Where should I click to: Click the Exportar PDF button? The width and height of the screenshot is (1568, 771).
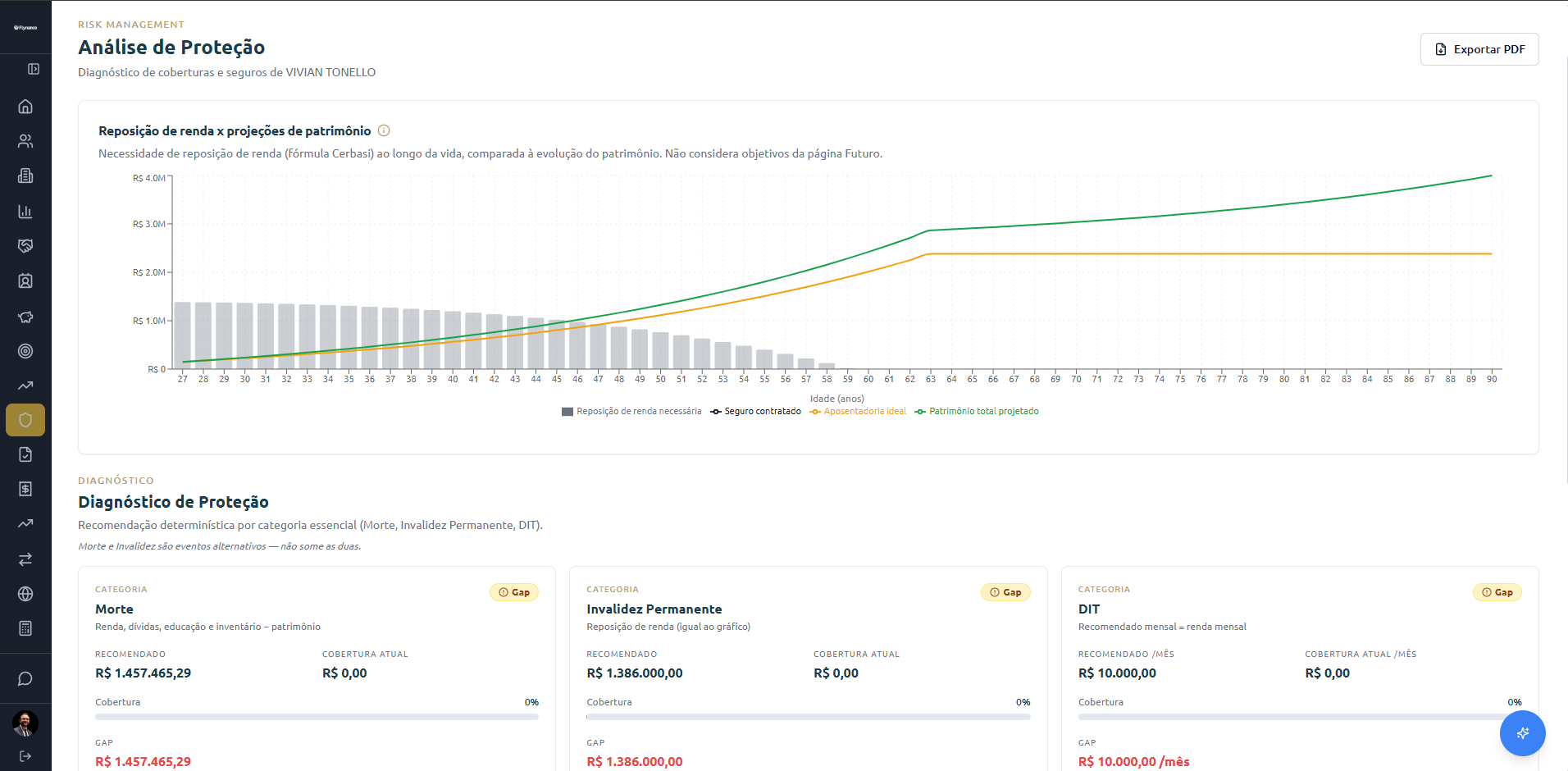pyautogui.click(x=1479, y=49)
